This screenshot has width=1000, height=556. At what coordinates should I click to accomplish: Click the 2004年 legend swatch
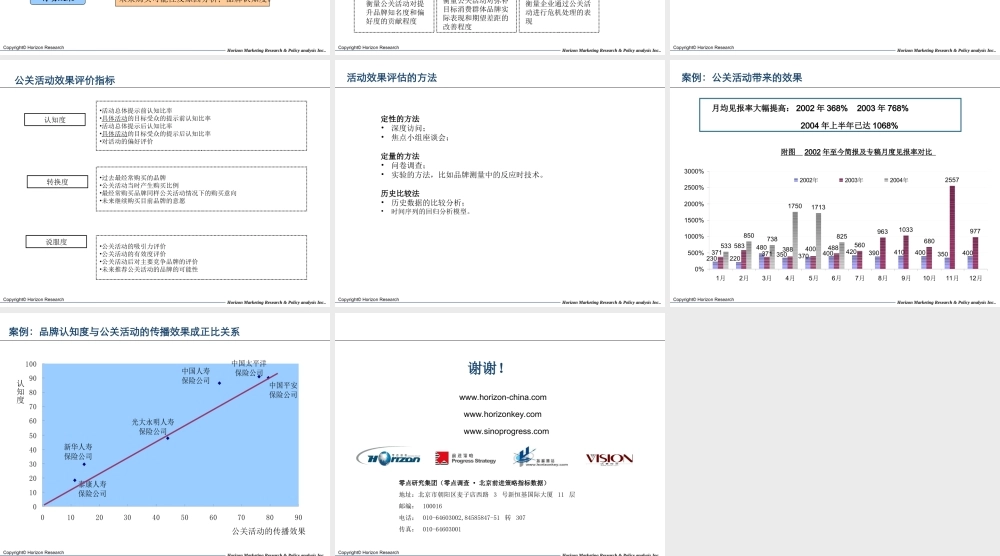[886, 180]
